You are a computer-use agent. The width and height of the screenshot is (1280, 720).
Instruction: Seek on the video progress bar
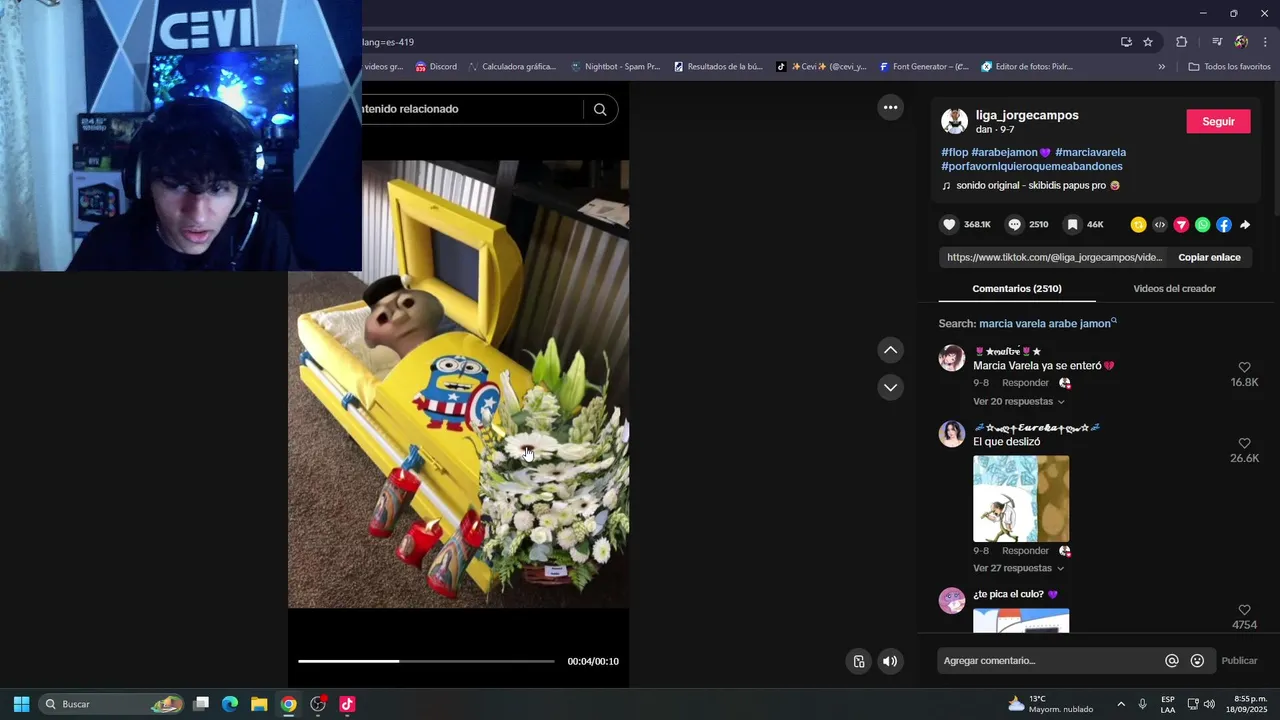click(x=426, y=661)
